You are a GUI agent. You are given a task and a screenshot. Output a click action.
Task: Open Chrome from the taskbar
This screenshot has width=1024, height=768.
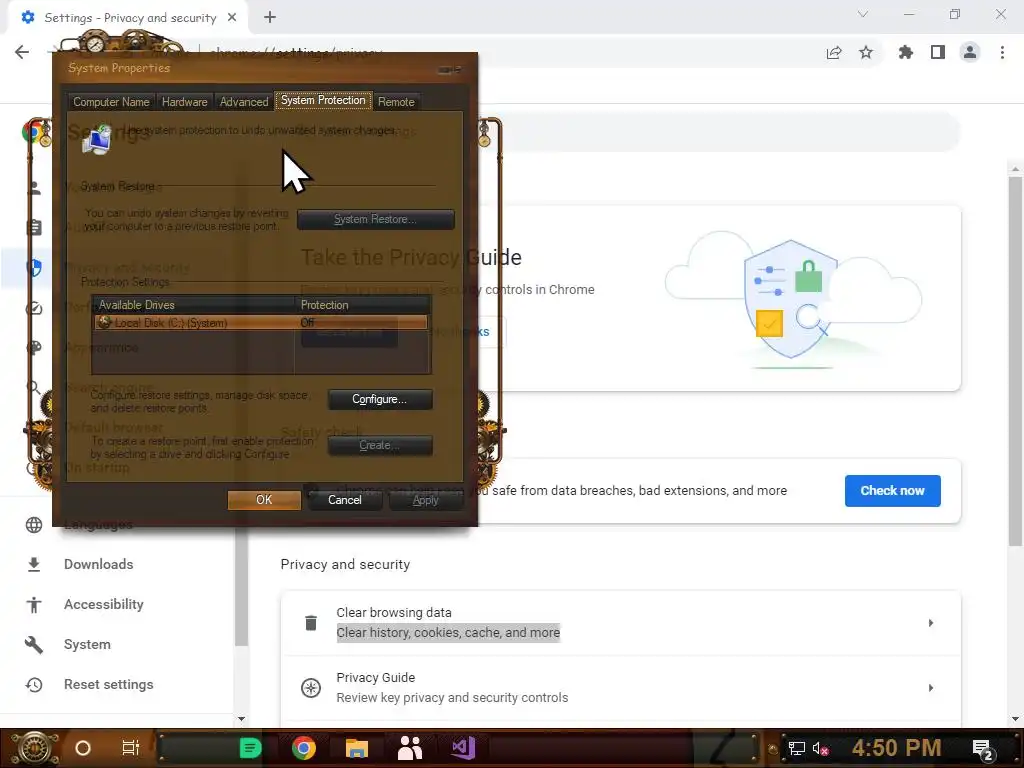coord(304,748)
